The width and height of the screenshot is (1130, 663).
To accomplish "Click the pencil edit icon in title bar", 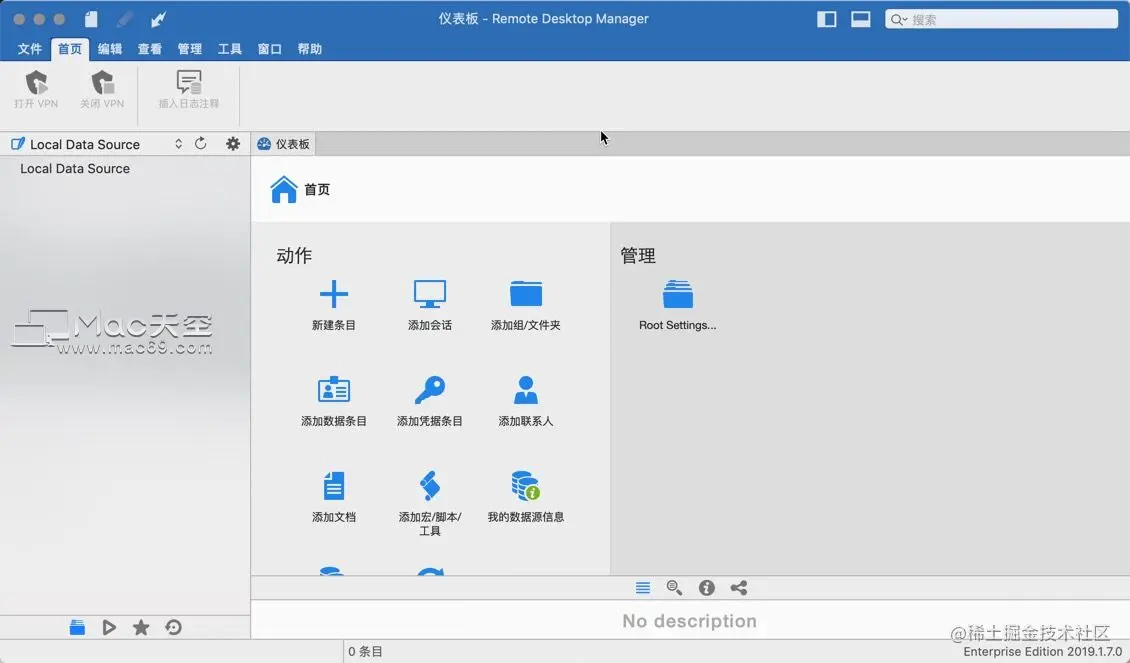I will pos(124,19).
